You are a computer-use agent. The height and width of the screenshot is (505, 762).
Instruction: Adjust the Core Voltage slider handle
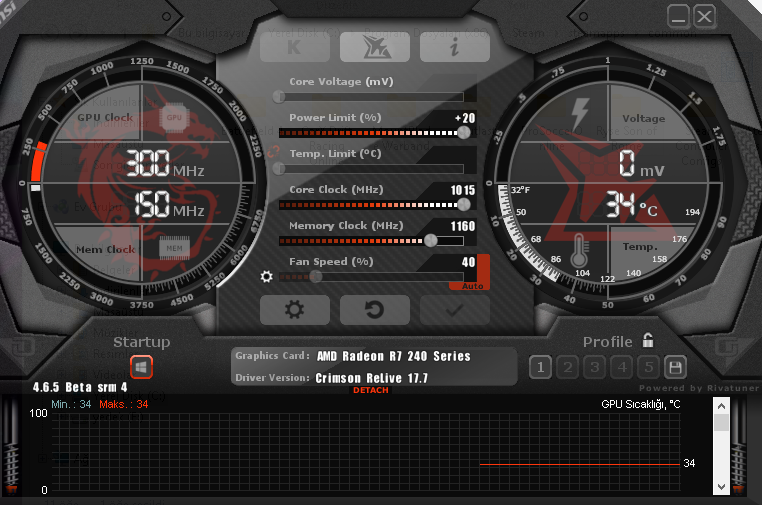279,97
